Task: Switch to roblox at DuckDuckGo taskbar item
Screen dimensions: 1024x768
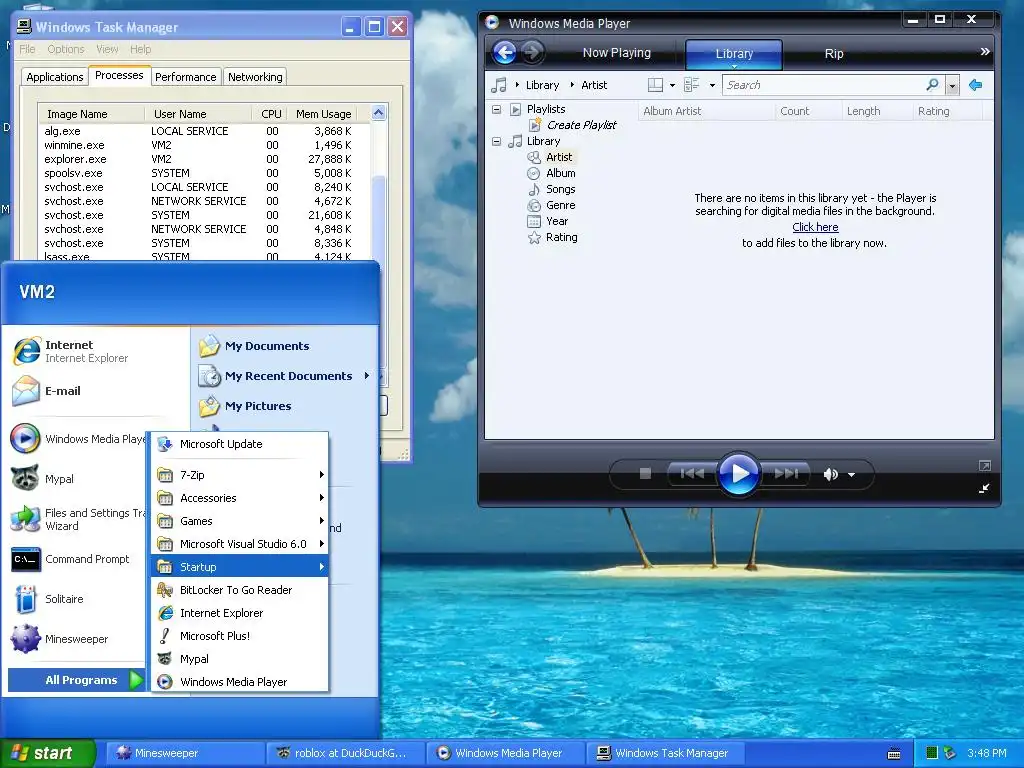Action: (x=346, y=753)
